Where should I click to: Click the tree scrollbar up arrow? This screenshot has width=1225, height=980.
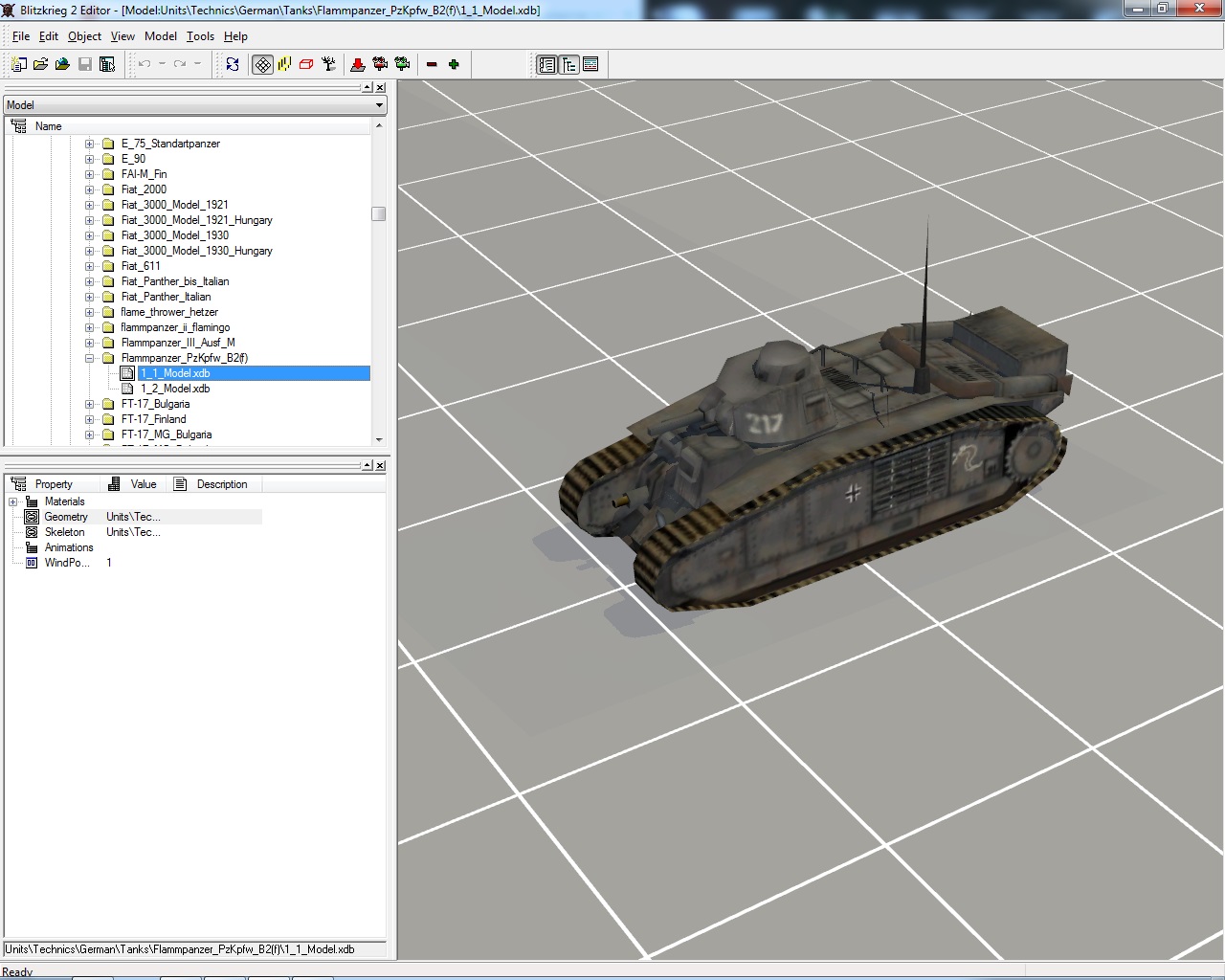click(x=379, y=125)
